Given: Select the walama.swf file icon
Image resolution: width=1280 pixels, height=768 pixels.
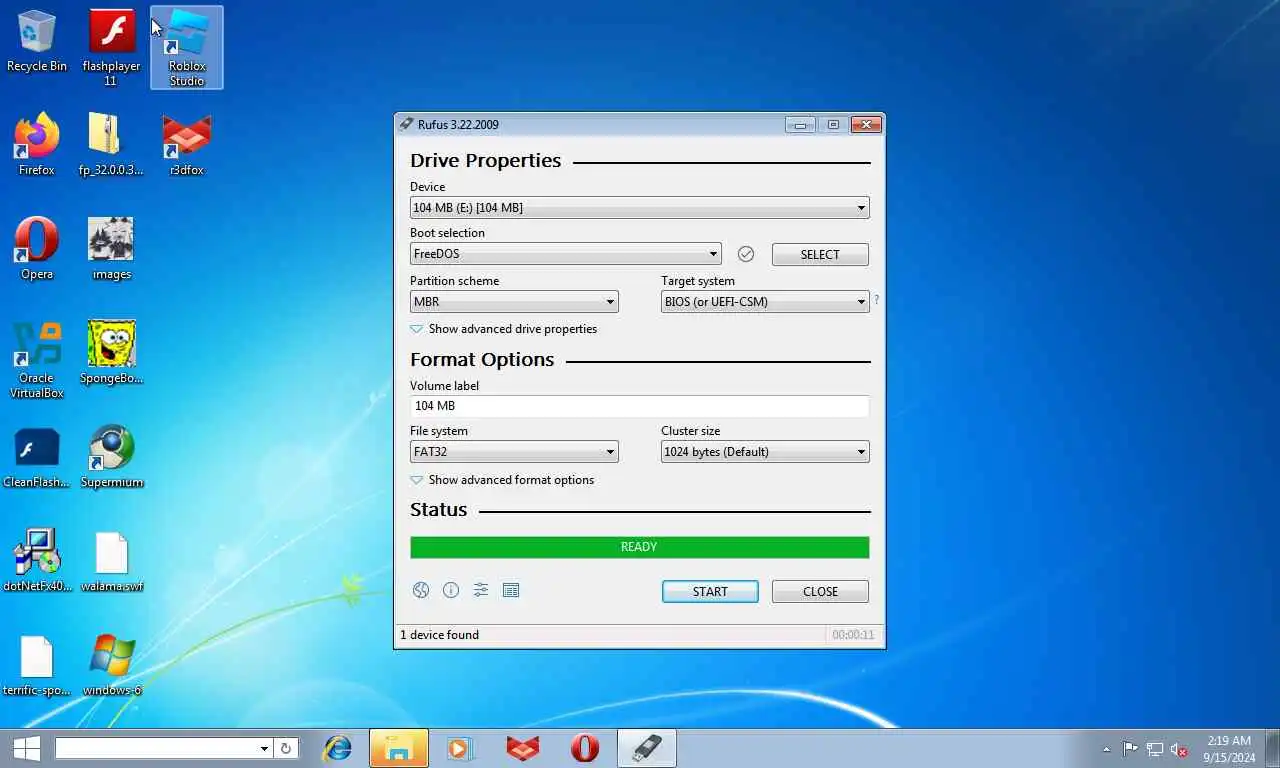Looking at the screenshot, I should [x=111, y=561].
